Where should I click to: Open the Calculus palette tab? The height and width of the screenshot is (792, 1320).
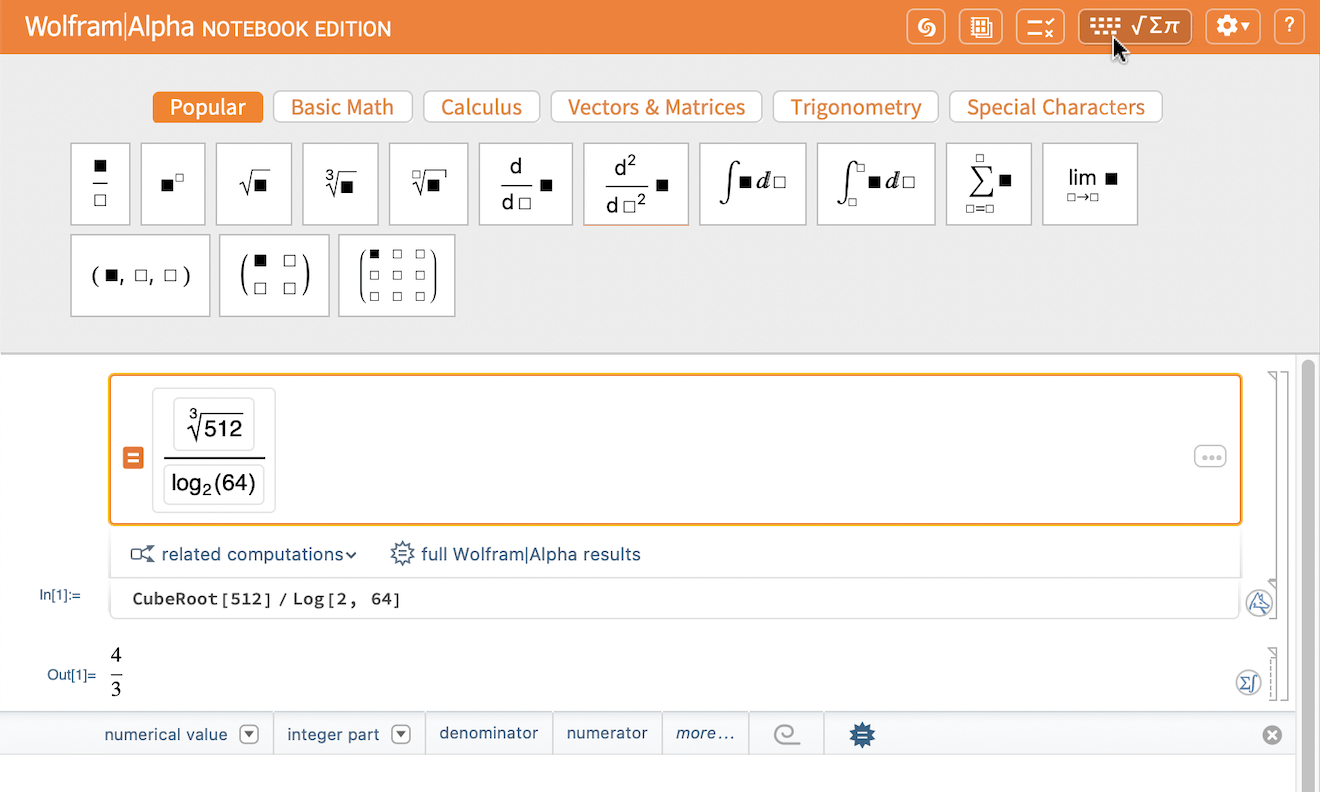pyautogui.click(x=481, y=107)
